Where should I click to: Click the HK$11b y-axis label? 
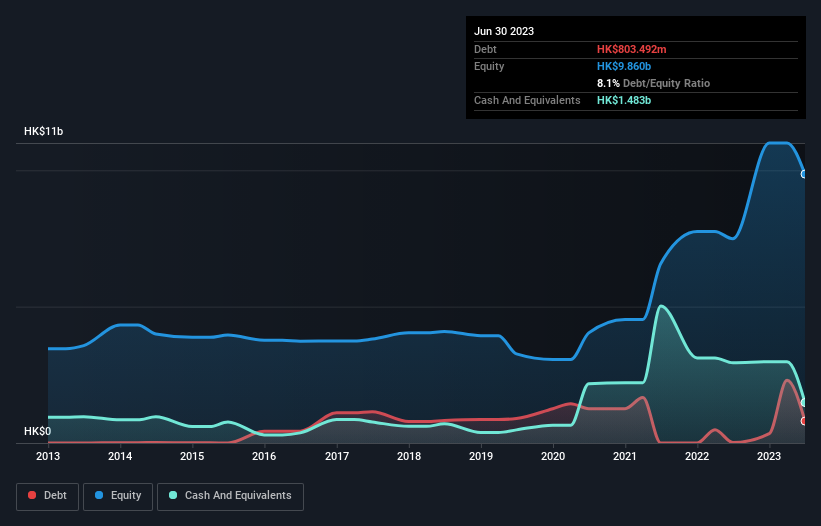pyautogui.click(x=43, y=131)
